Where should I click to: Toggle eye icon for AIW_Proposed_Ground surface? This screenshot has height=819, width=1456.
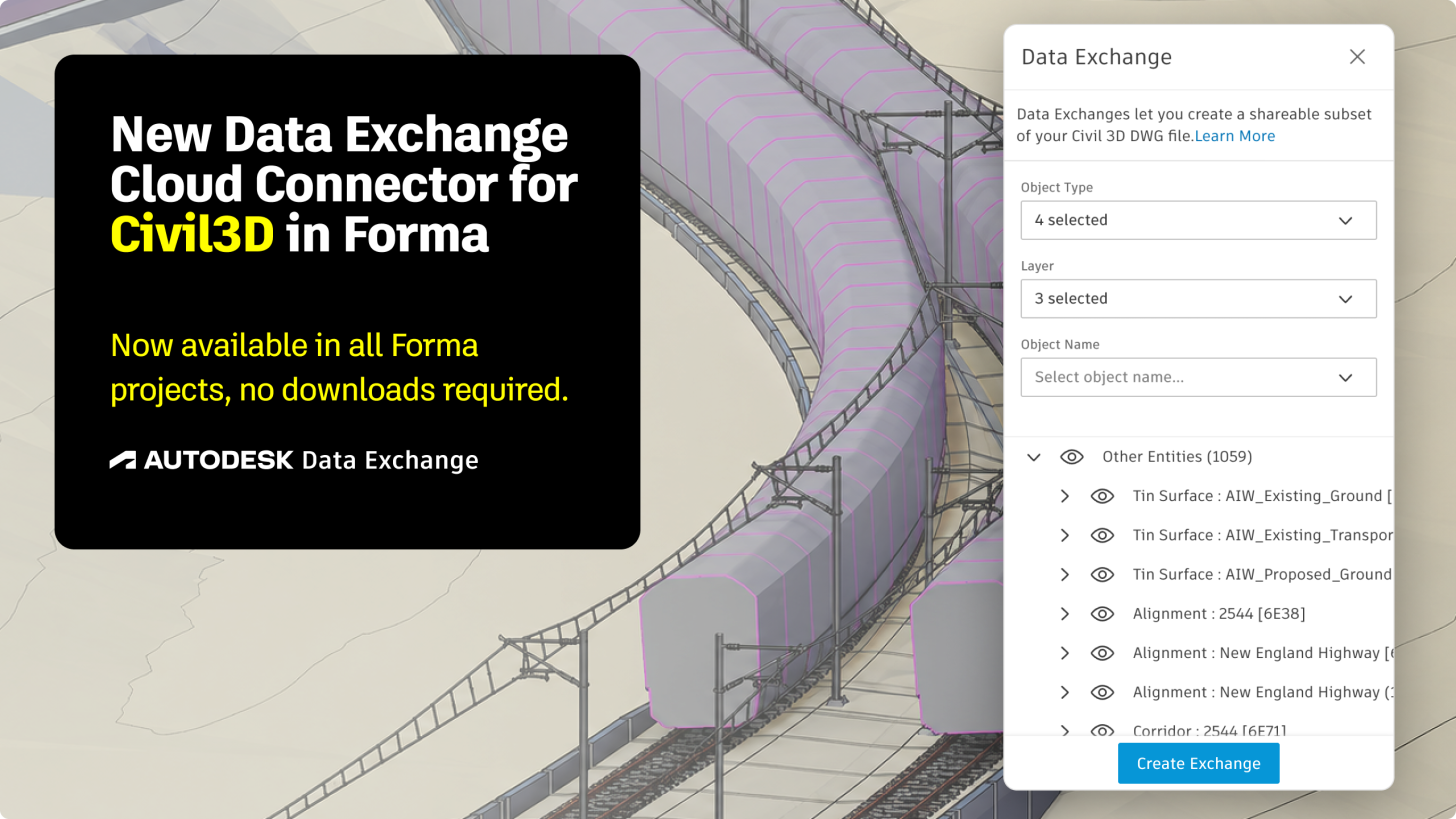pos(1102,575)
